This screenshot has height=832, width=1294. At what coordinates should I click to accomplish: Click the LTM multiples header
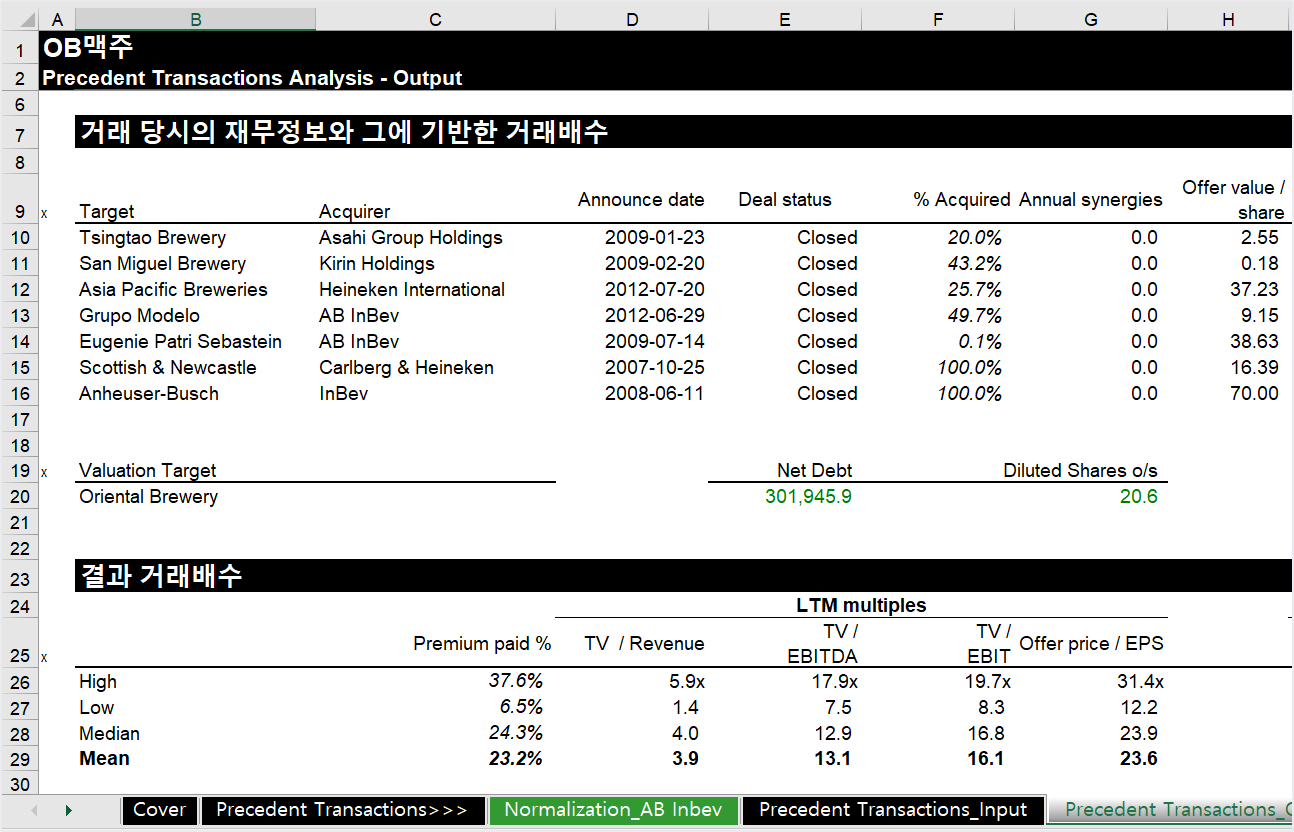tap(861, 606)
